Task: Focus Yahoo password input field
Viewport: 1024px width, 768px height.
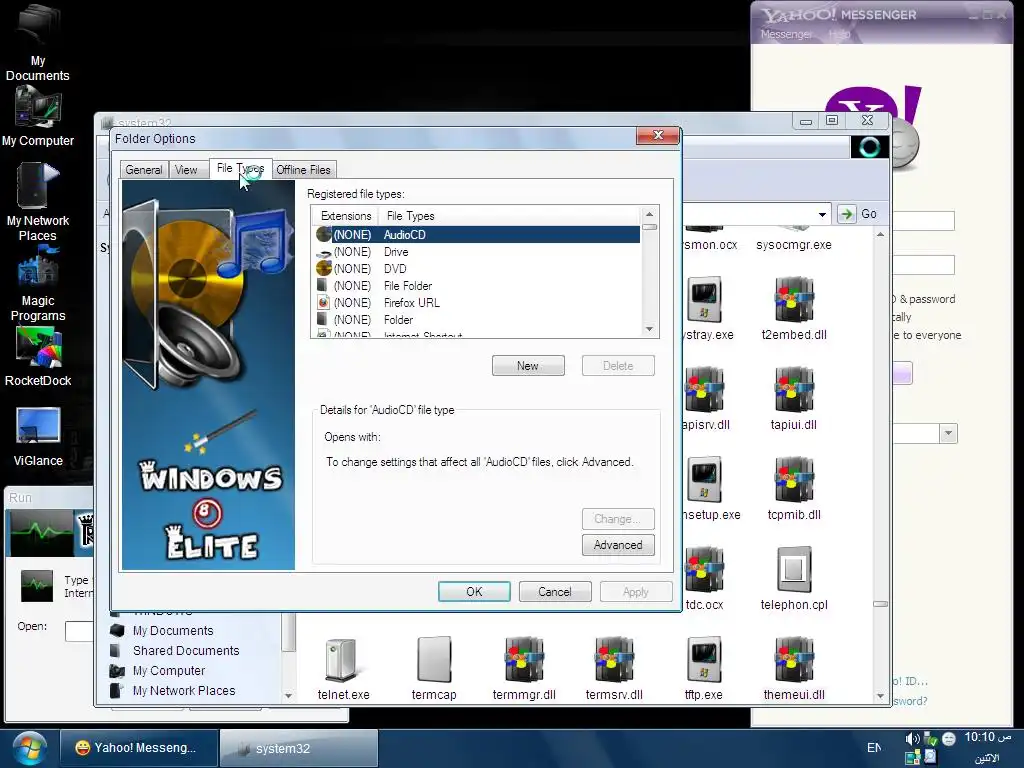Action: 923,265
